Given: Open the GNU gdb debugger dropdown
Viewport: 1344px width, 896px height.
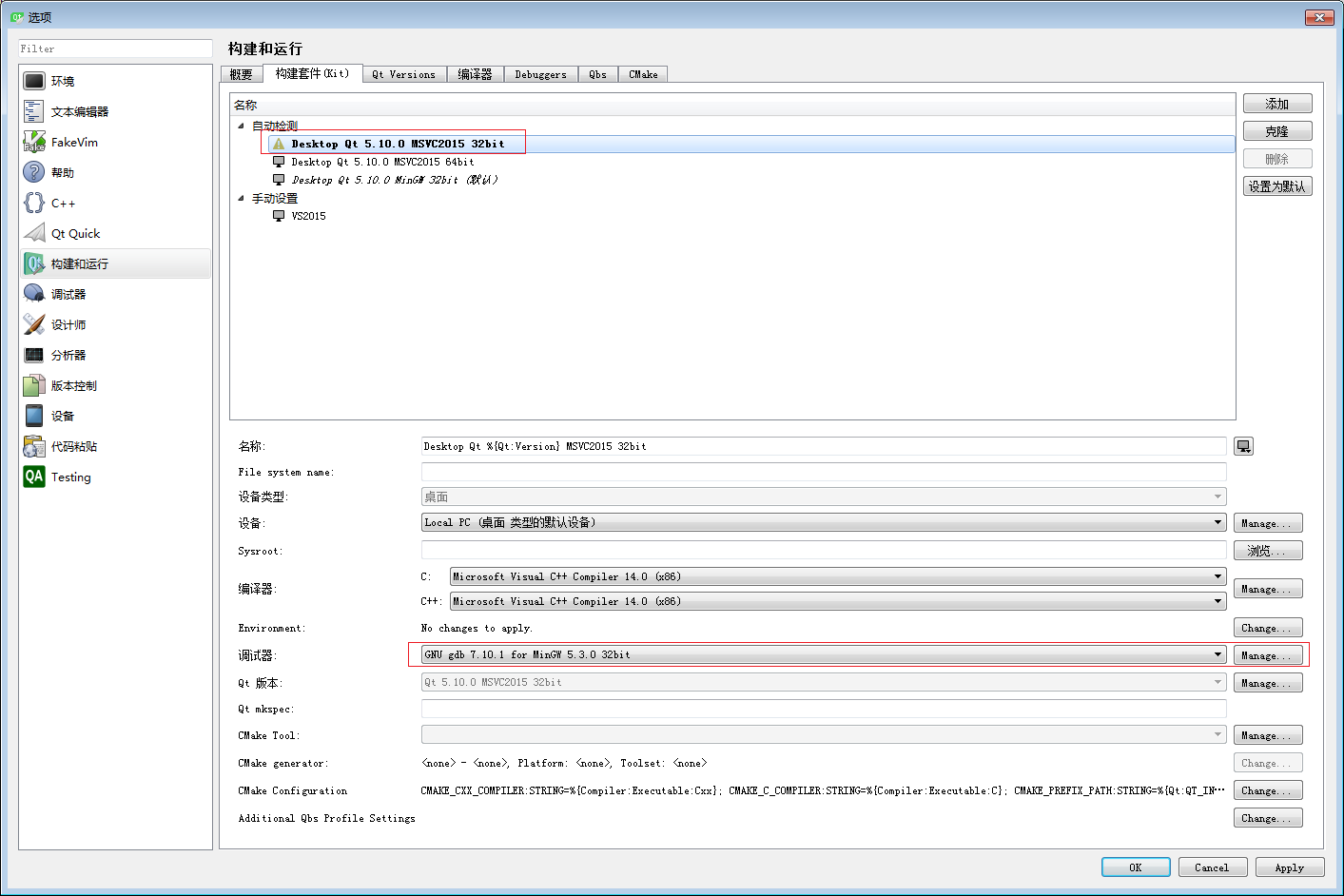Looking at the screenshot, I should (x=1217, y=654).
